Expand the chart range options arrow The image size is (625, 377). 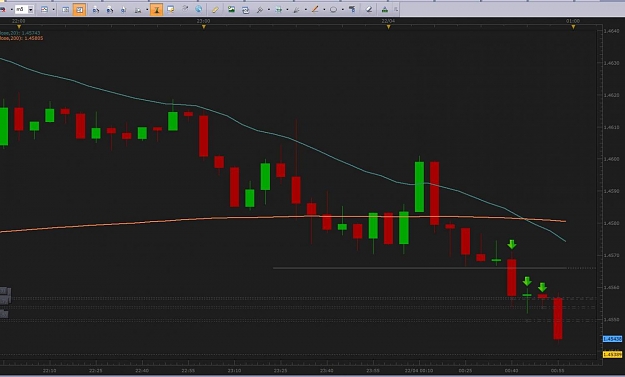pos(147,10)
